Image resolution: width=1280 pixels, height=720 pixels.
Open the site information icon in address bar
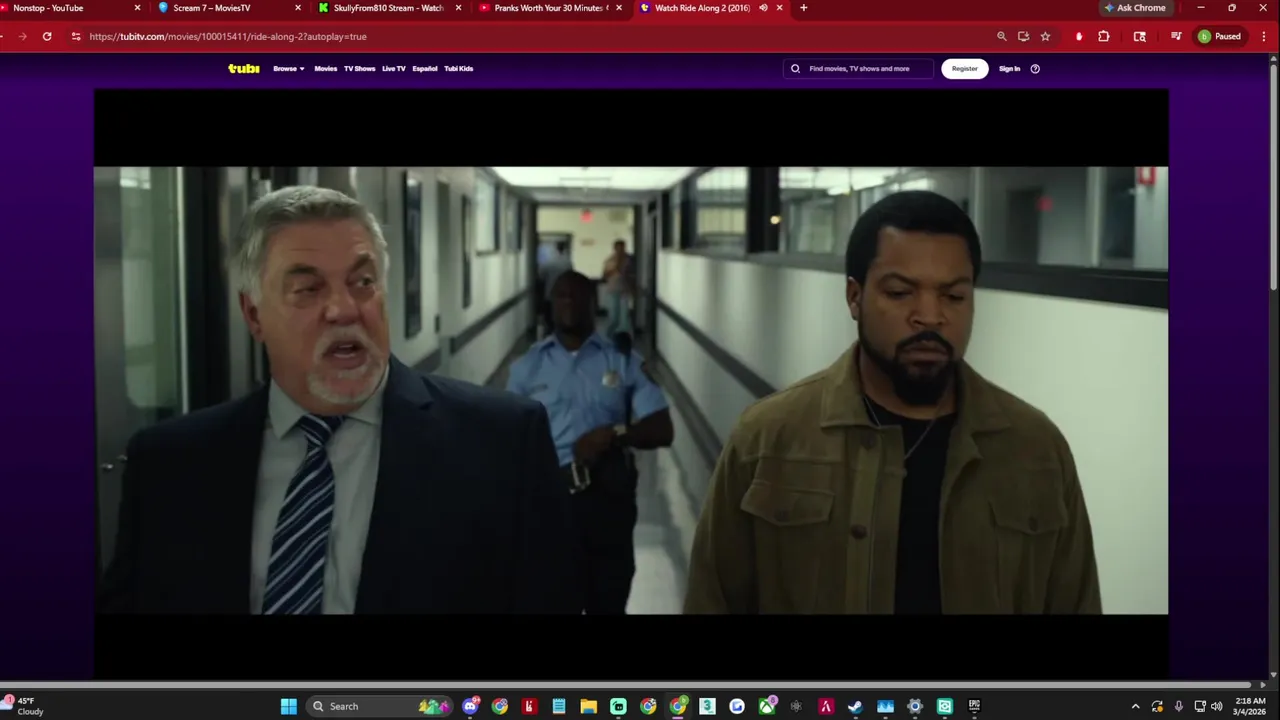pos(75,36)
